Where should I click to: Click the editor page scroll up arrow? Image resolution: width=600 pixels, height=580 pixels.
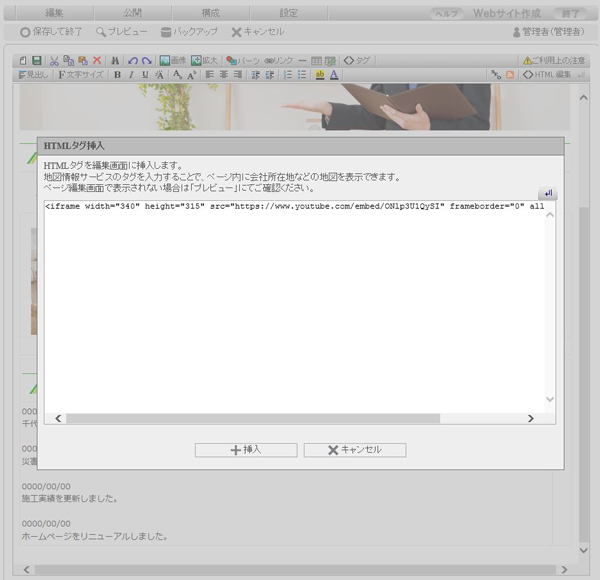click(x=584, y=98)
